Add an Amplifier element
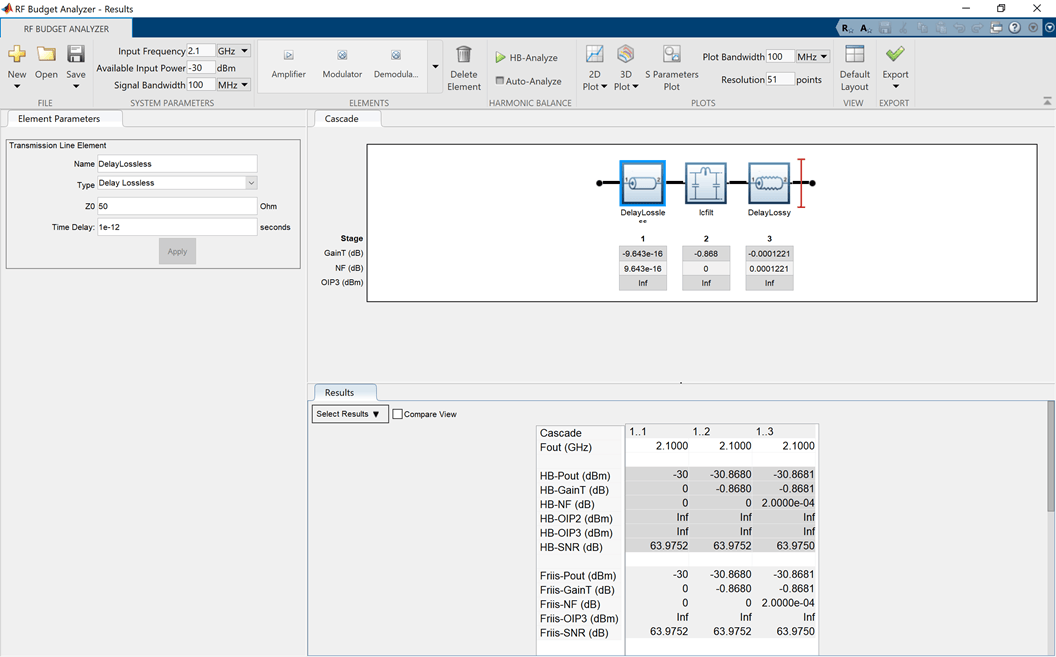1056x657 pixels. coord(288,63)
